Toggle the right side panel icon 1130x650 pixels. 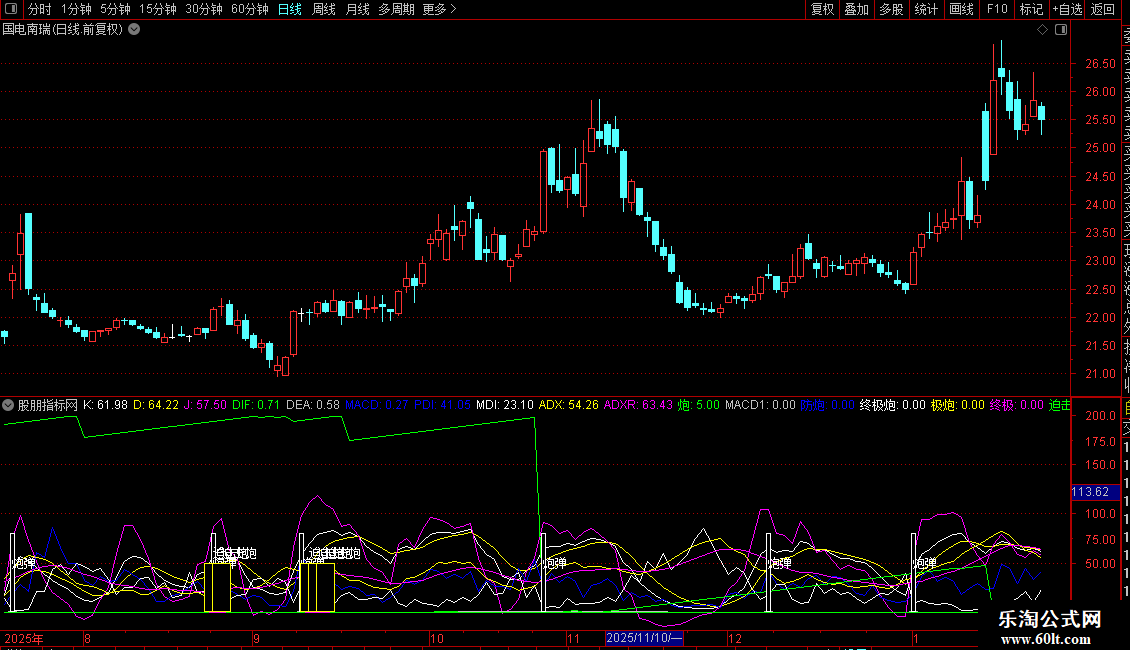point(1060,30)
